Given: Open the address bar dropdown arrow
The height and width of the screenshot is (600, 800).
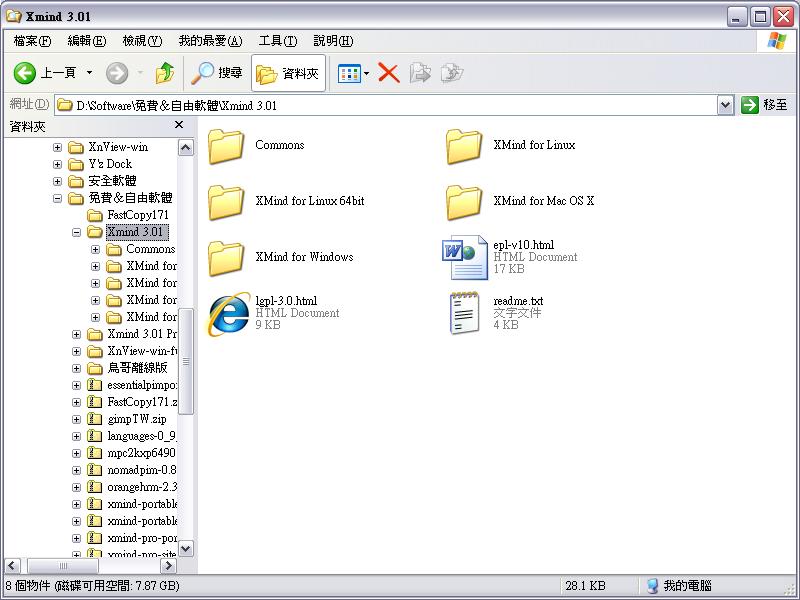Looking at the screenshot, I should coord(726,106).
